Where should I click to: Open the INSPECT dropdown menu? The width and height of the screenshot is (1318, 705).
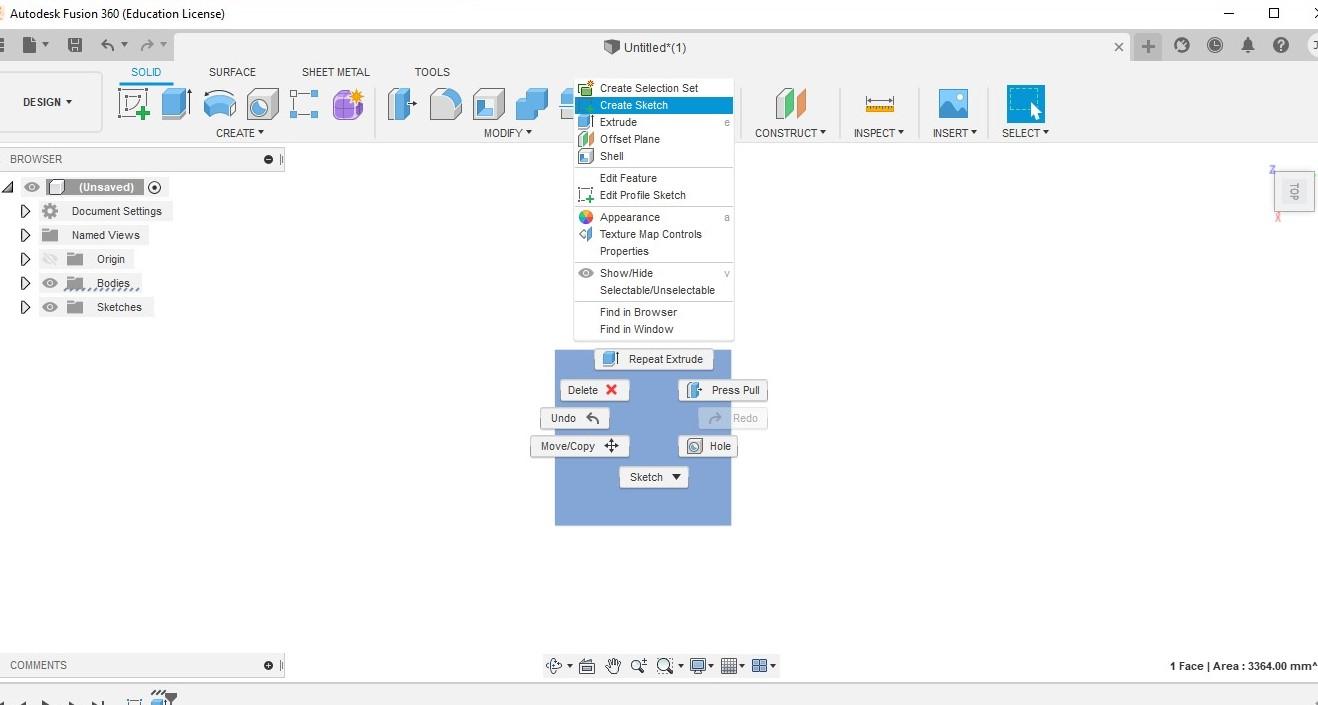879,133
